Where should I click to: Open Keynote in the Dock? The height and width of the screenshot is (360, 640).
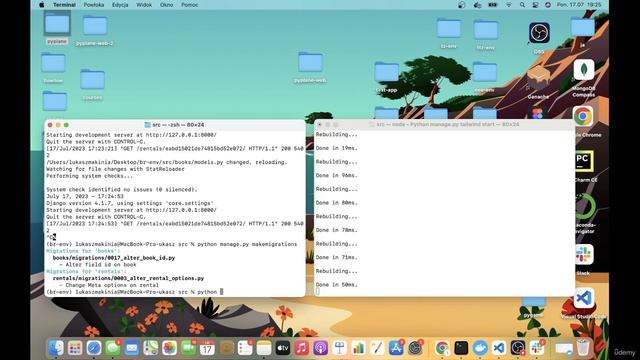[339, 348]
